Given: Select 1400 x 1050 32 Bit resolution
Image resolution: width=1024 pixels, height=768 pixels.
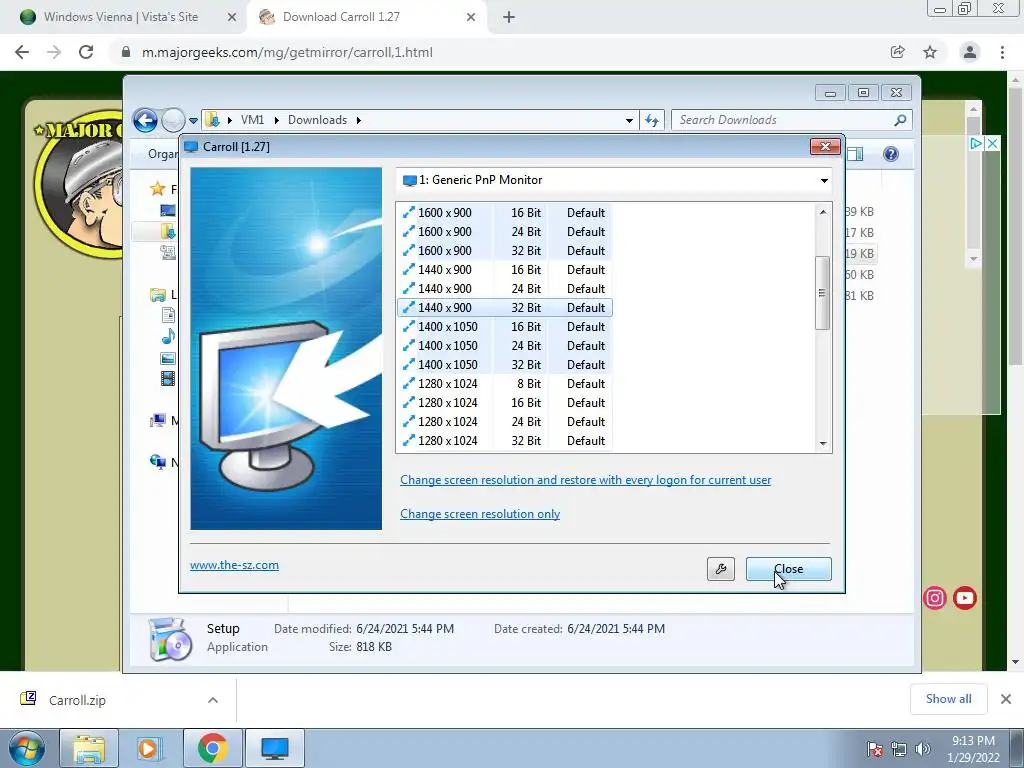Looking at the screenshot, I should coord(505,364).
